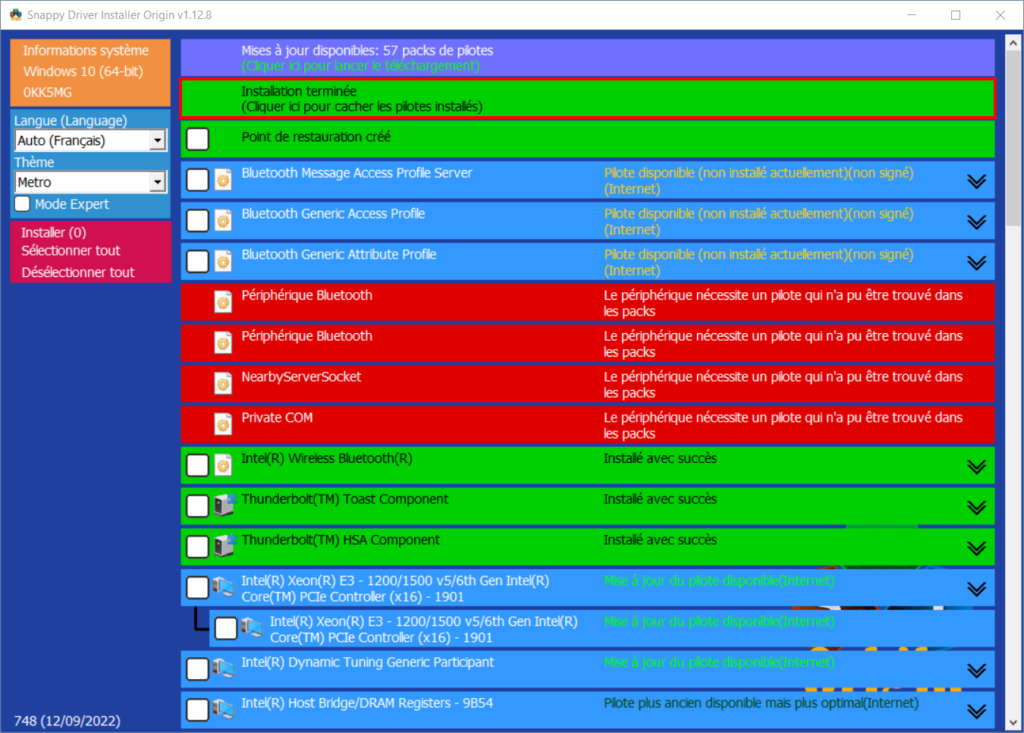Screen dimensions: 1024x733
Task: Click the Thunderbolt(TM) HSA Component icon
Action: 225,546
